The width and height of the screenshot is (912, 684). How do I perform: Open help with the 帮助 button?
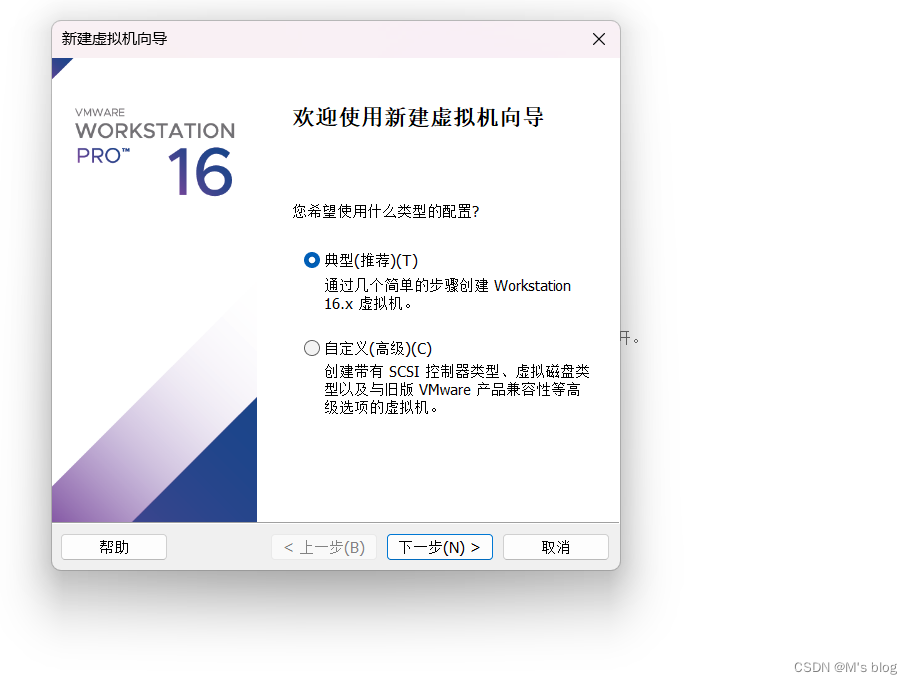point(114,547)
